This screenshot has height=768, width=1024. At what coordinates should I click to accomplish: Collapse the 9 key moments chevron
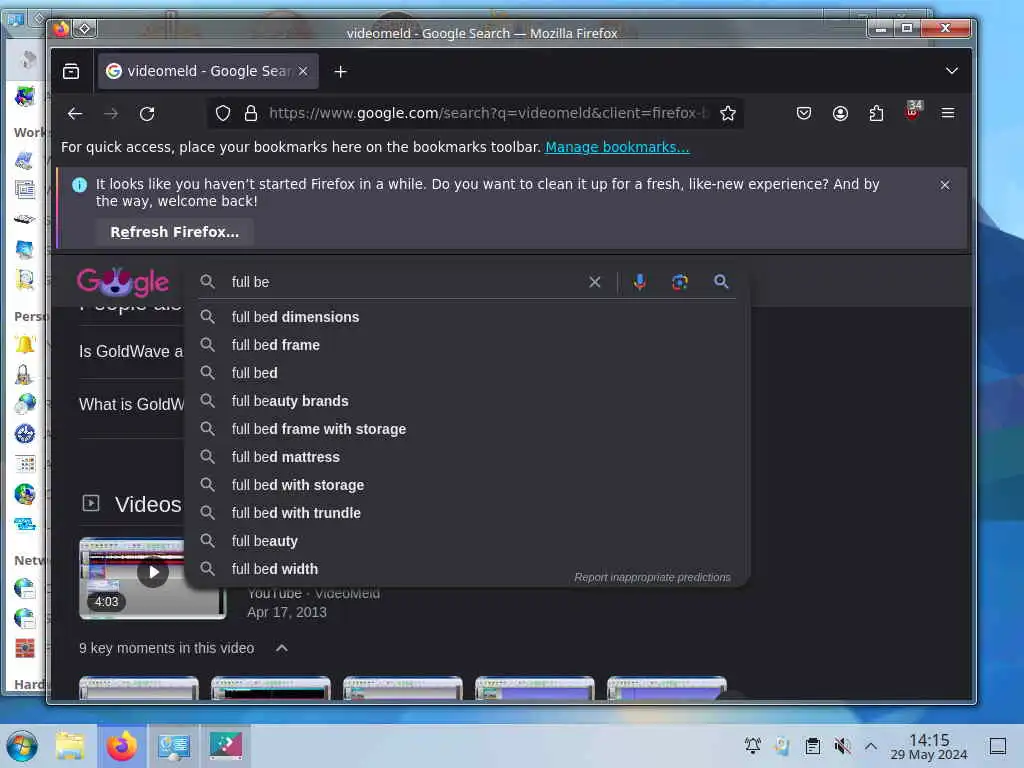point(281,648)
